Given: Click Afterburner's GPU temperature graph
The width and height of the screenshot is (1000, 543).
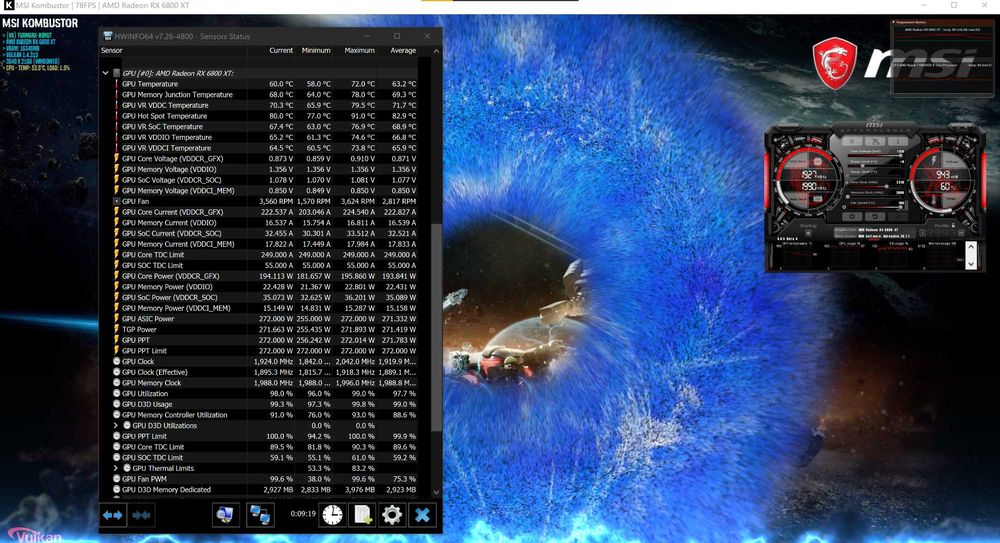Looking at the screenshot, I should pos(797,255).
